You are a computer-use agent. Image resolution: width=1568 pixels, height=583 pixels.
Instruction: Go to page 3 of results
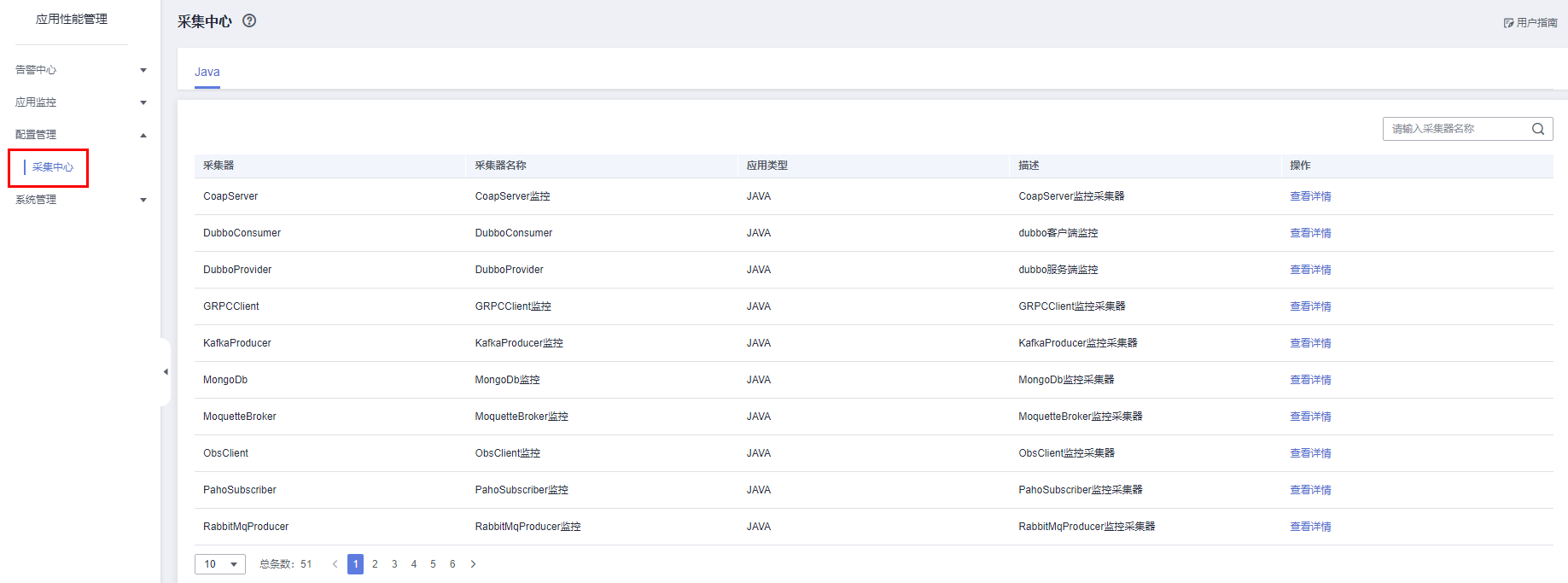(394, 564)
